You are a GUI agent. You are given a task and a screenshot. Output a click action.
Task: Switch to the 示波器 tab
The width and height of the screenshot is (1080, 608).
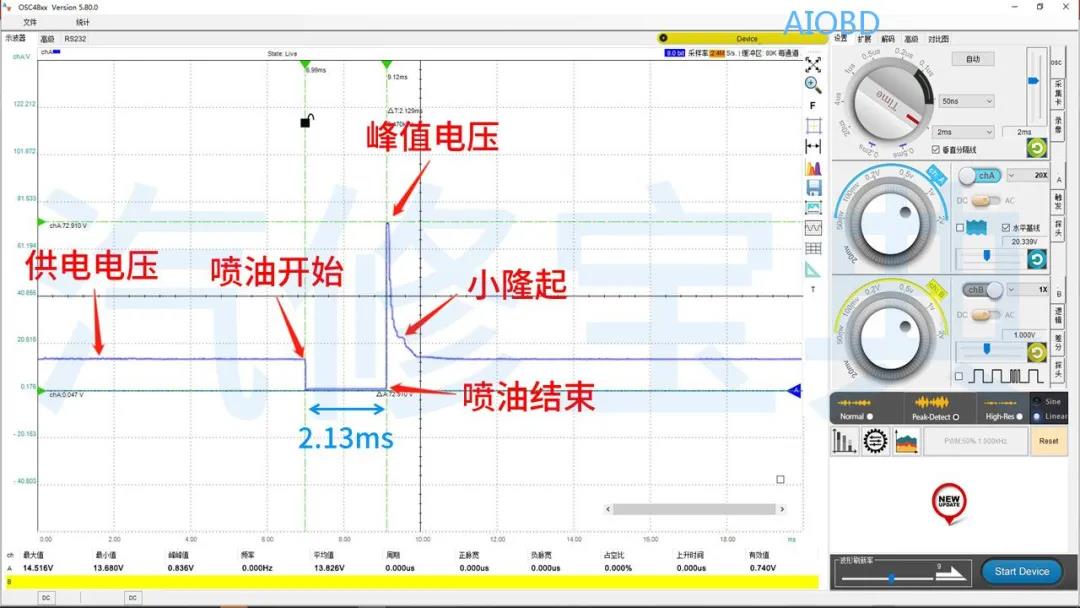tap(16, 38)
